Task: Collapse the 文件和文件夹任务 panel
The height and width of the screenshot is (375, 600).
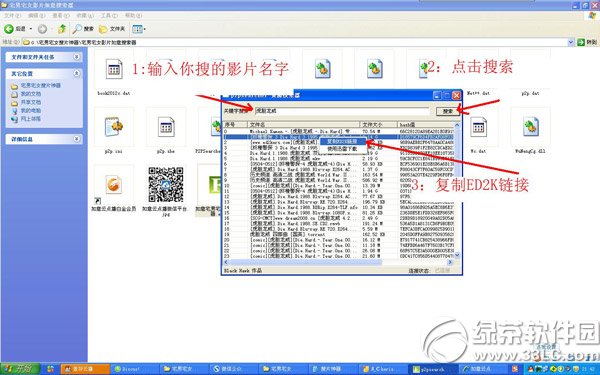Action: (77, 57)
